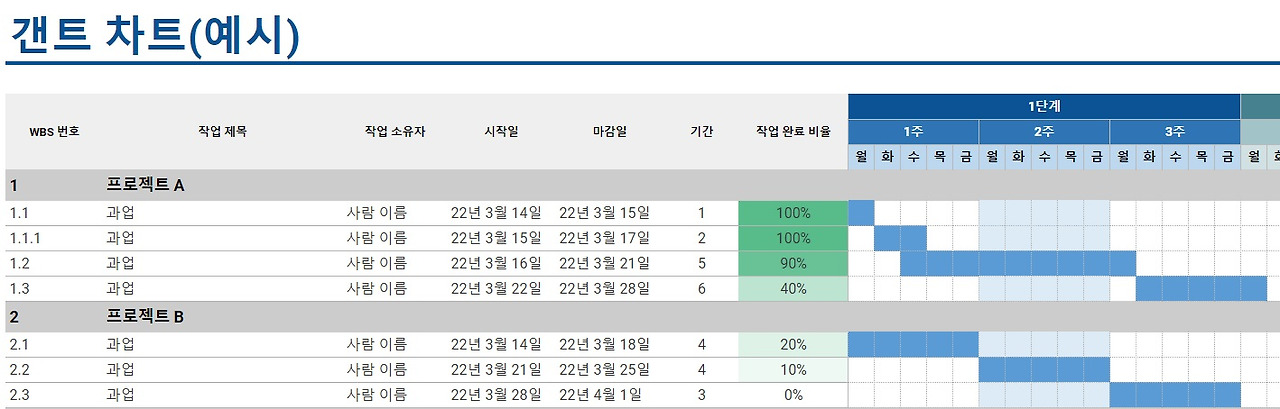Select the 40% completion cell
Screen dimensions: 1280x409
point(793,289)
